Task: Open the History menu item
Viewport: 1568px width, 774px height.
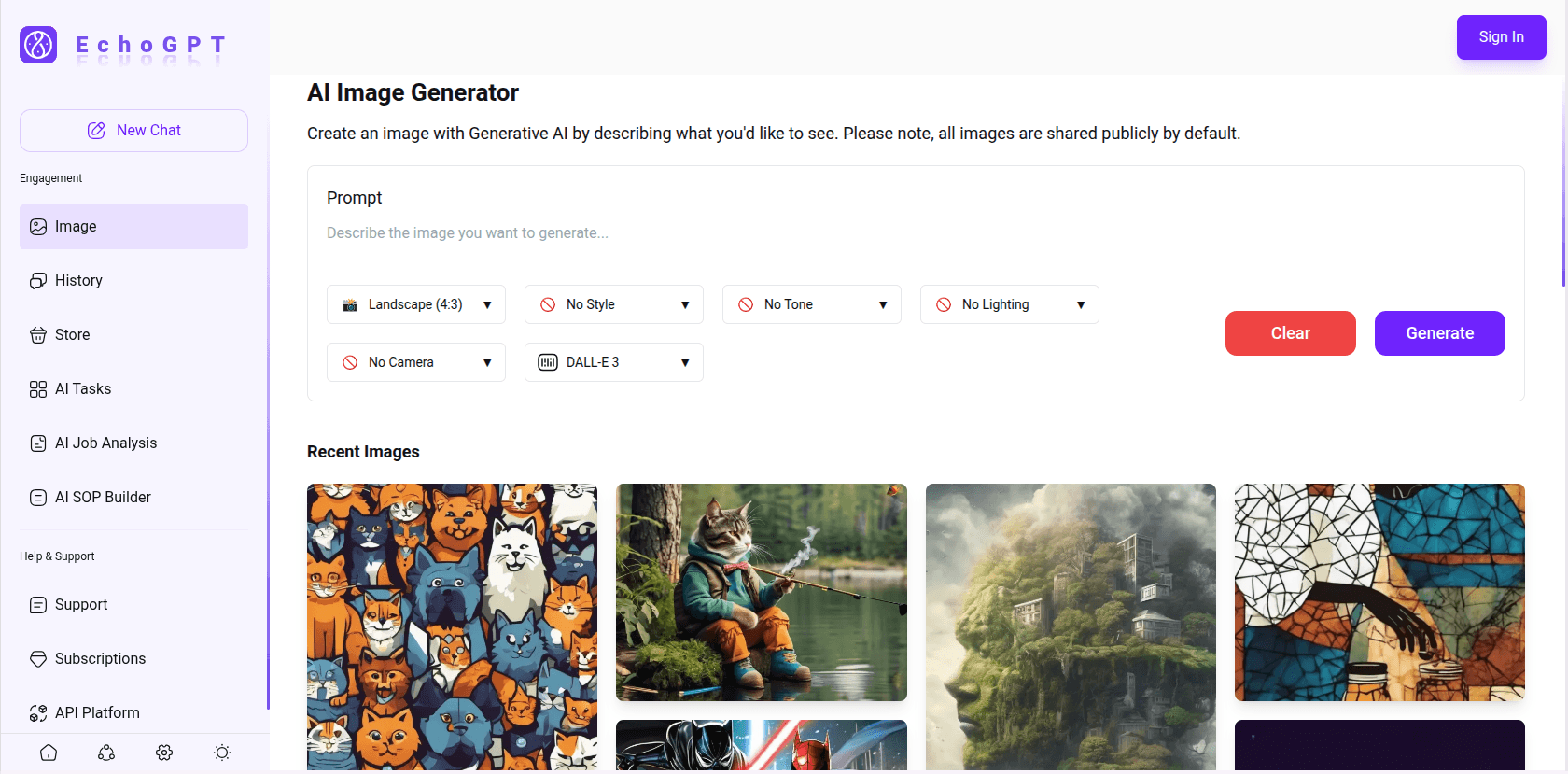Action: [78, 281]
